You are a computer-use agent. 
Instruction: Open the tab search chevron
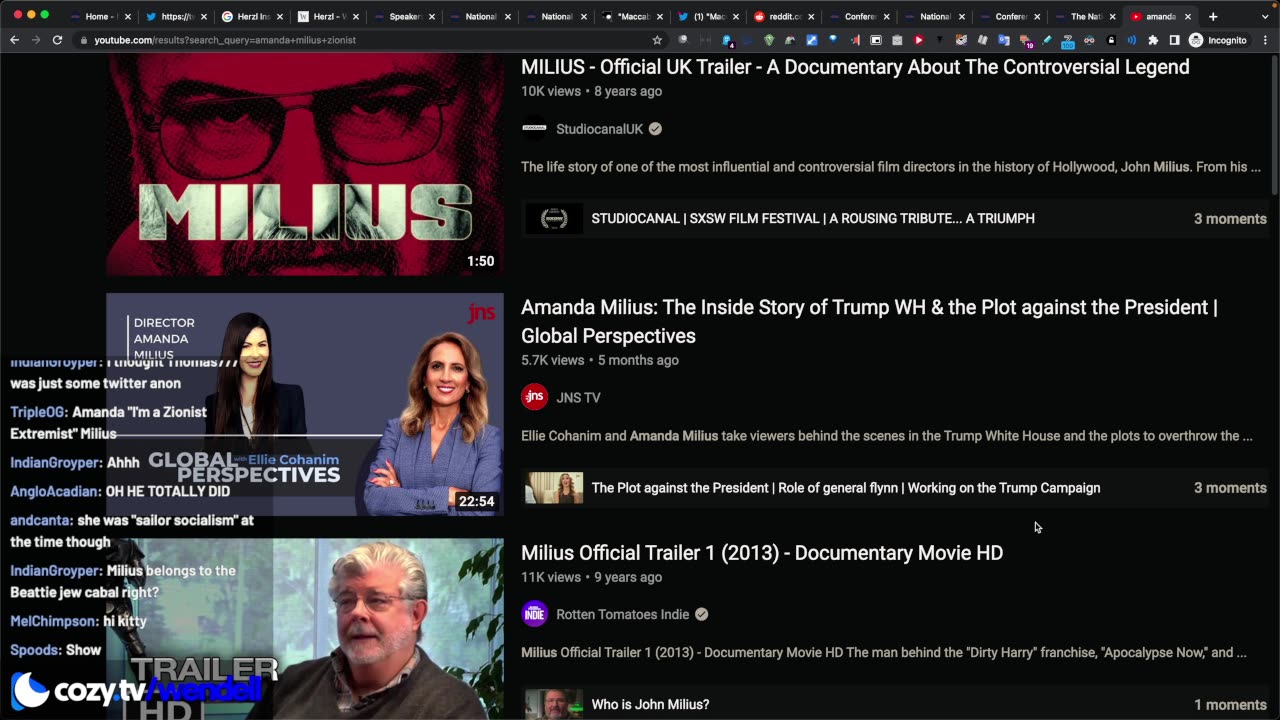pos(1265,16)
